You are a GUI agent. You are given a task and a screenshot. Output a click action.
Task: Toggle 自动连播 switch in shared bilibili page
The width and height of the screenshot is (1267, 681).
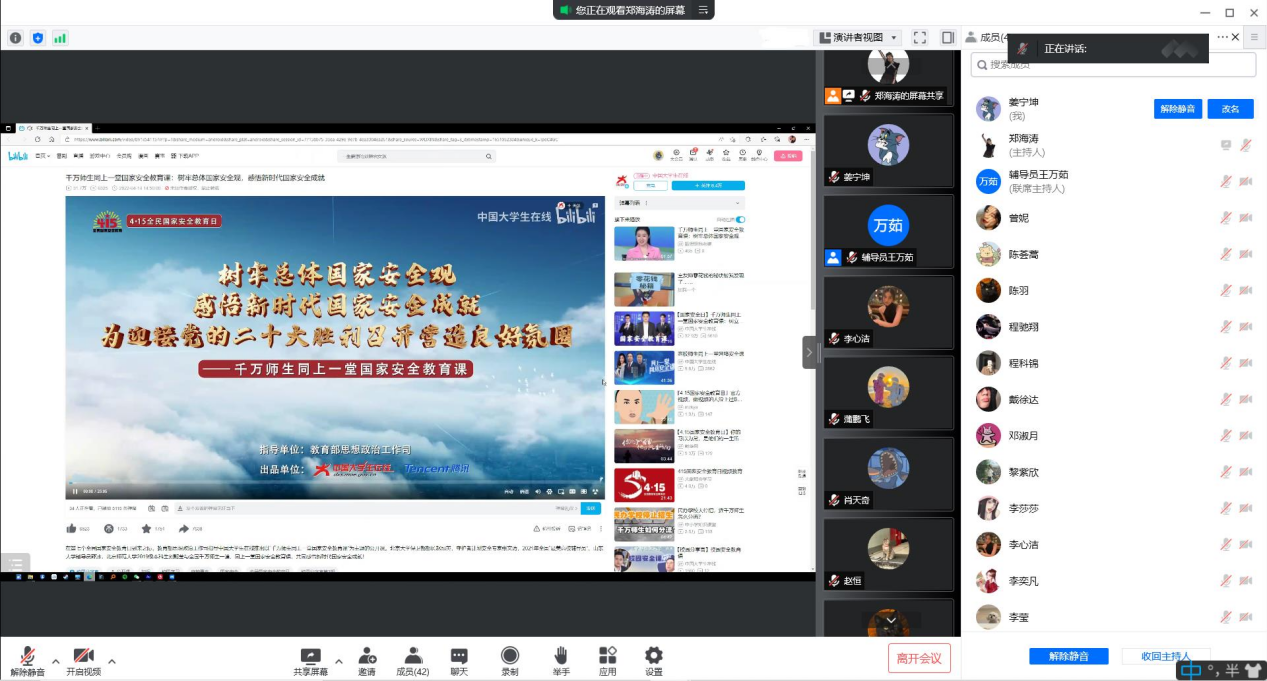[x=741, y=219]
